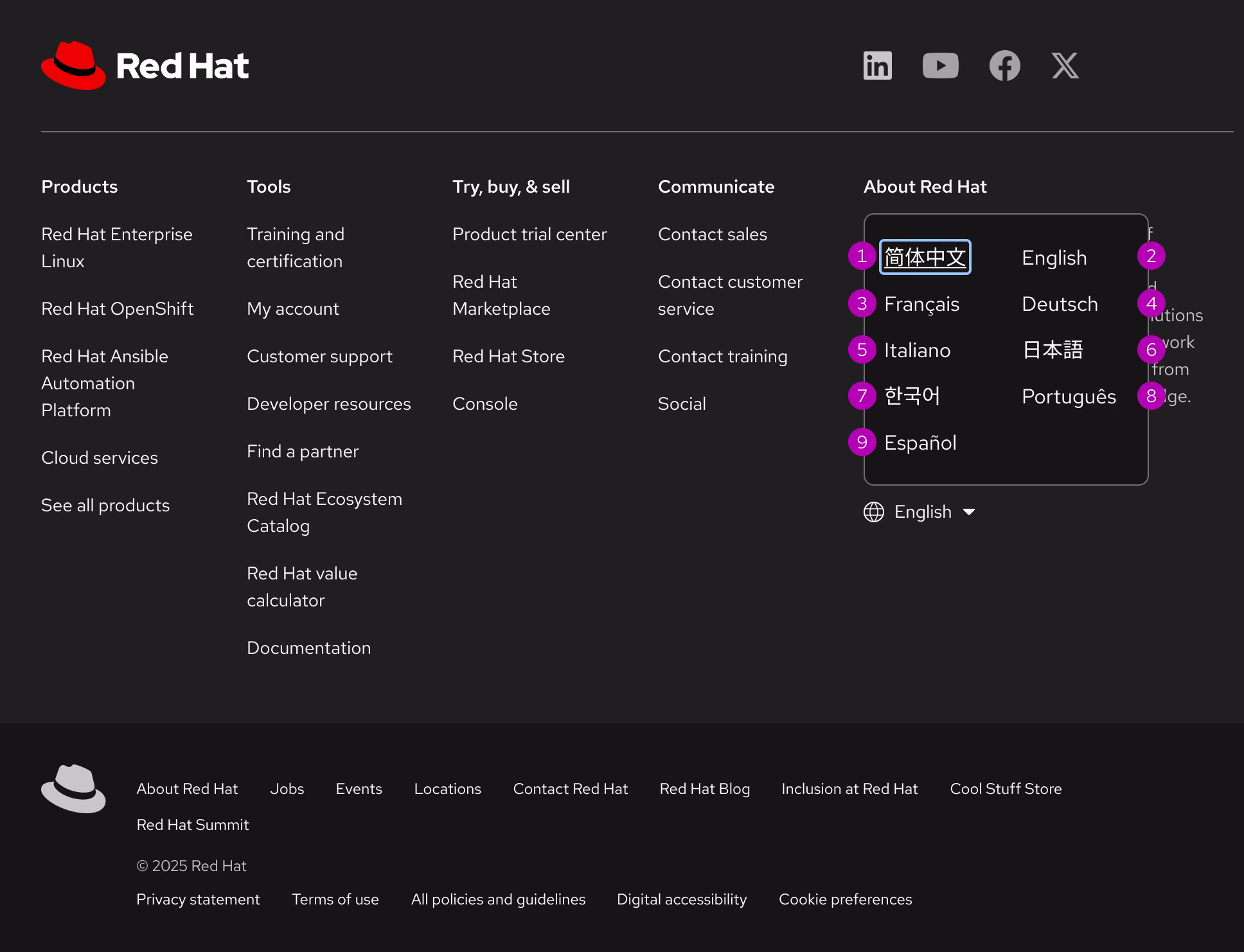
Task: Open the Red Hat Enterprise Linux link
Action: [117, 247]
